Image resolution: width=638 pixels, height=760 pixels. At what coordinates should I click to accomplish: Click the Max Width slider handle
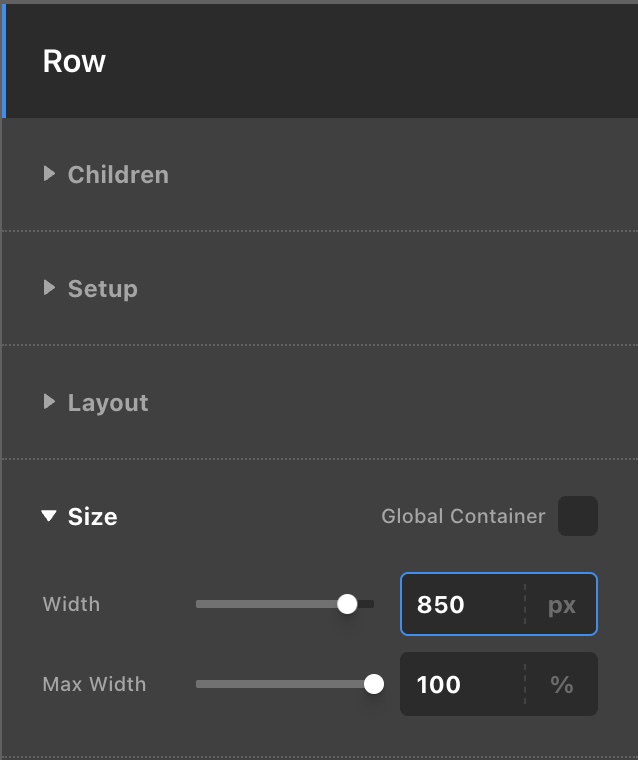pyautogui.click(x=374, y=684)
